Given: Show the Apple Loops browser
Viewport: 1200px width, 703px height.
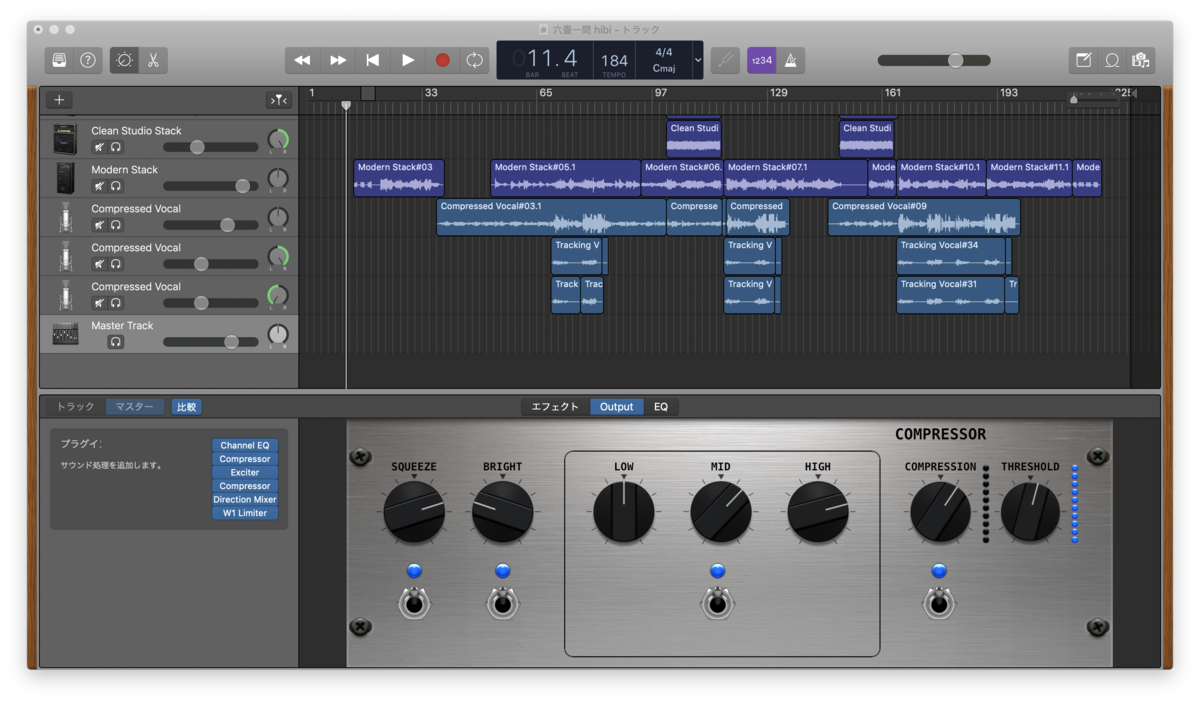Looking at the screenshot, I should (1112, 60).
